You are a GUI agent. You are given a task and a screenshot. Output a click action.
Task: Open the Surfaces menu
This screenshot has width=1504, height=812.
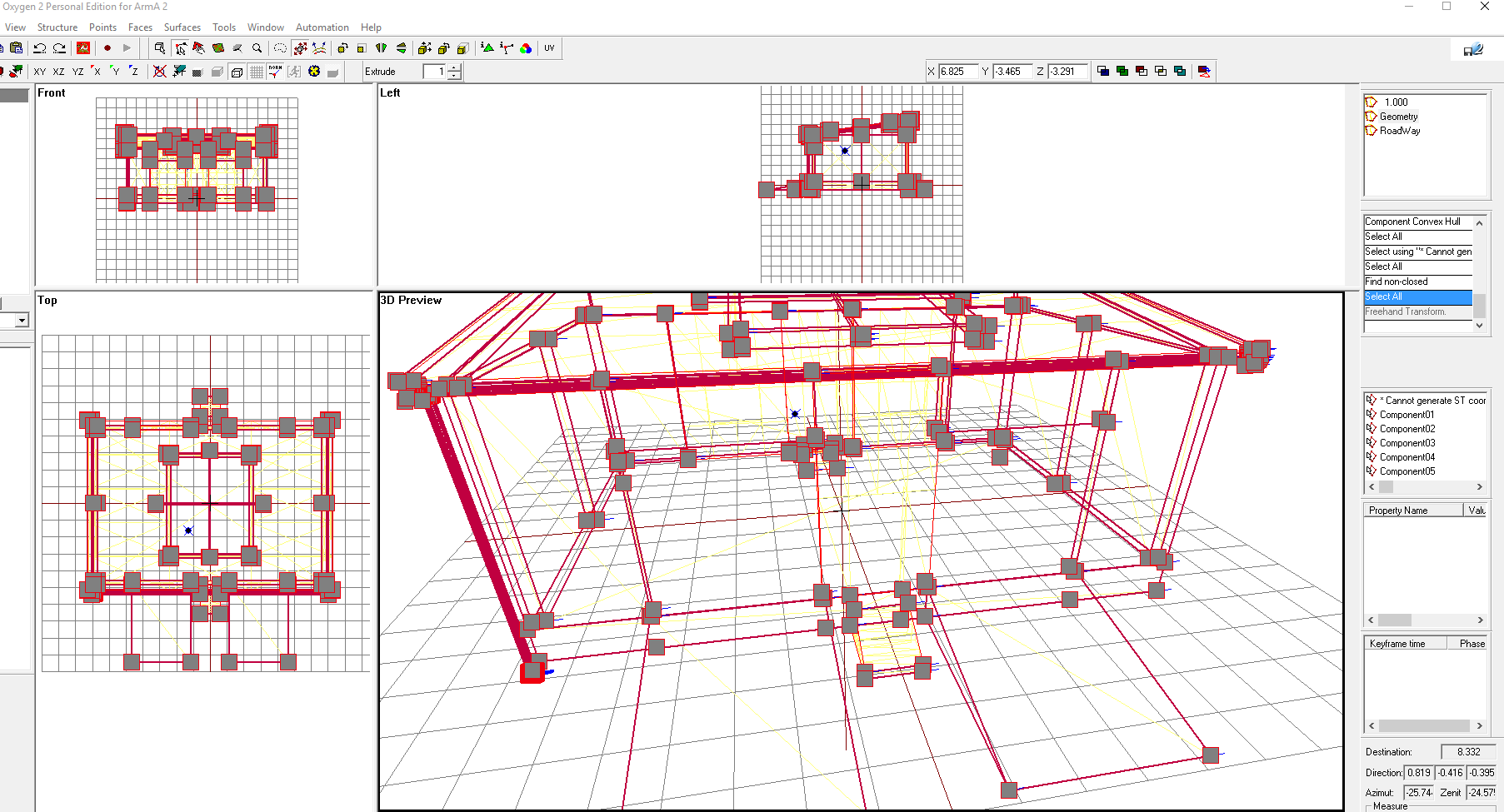pos(182,27)
